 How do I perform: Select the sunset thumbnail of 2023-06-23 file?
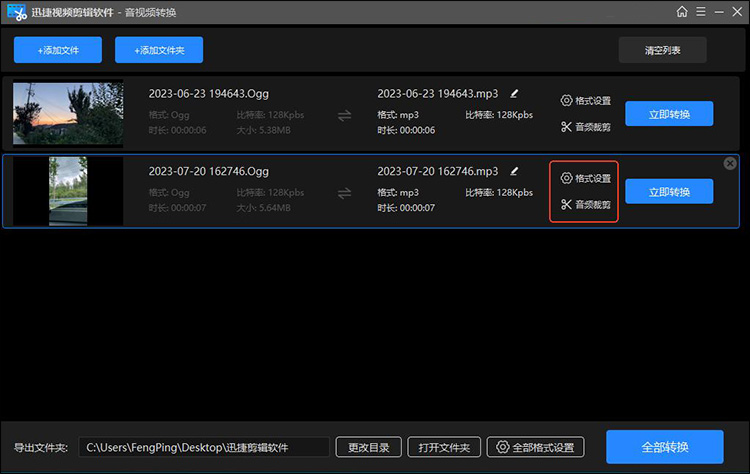[68, 113]
